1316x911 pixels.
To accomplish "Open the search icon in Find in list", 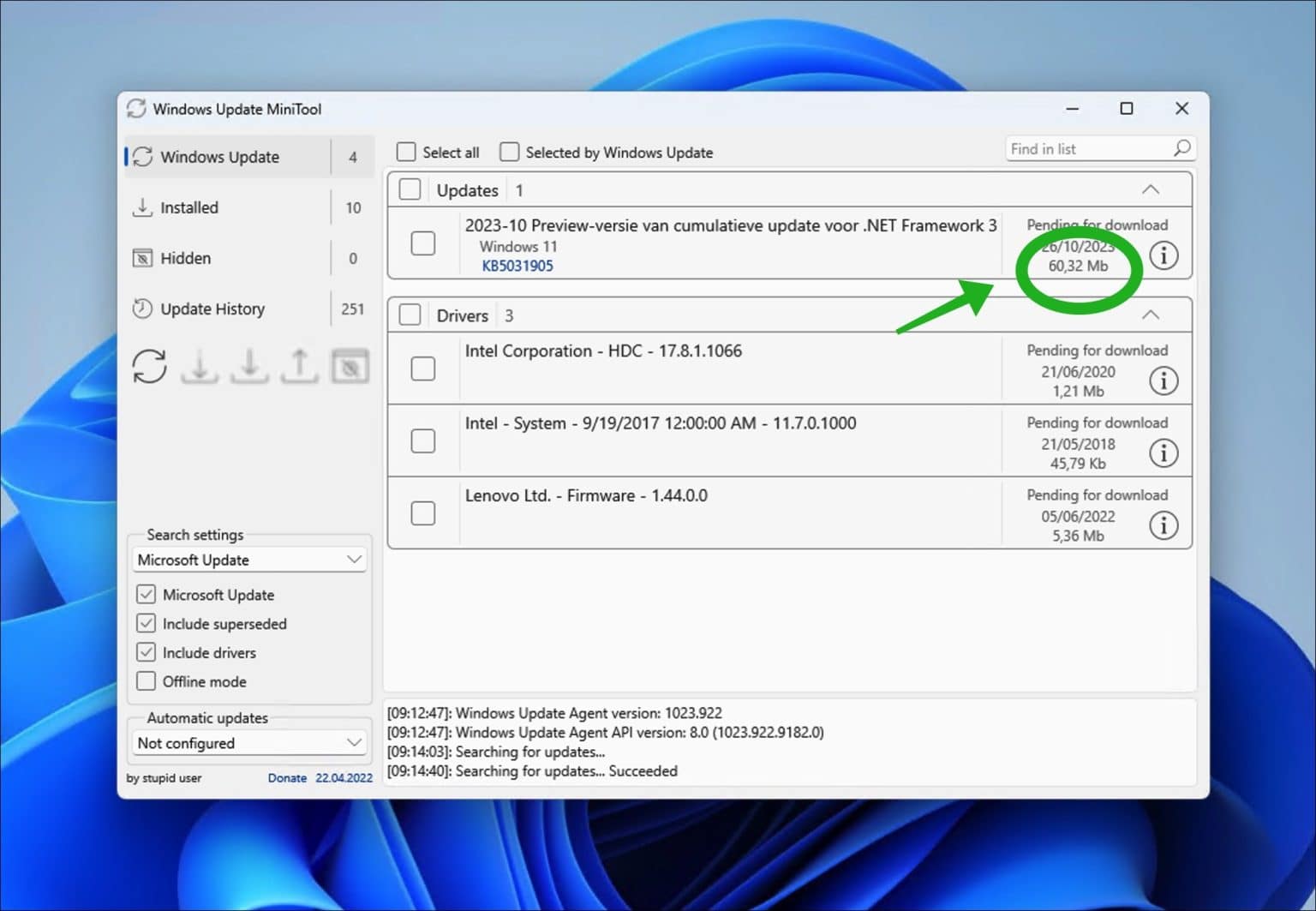I will 1182,148.
